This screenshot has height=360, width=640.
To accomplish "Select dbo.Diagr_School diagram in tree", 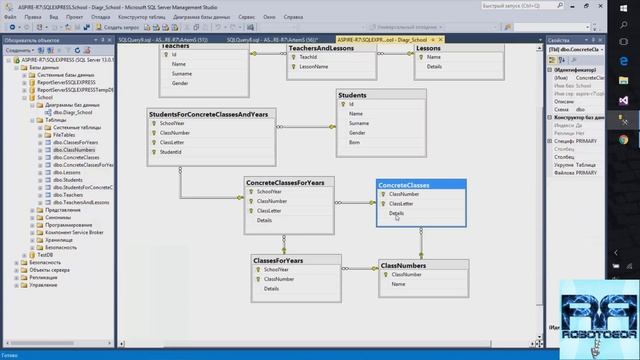I will pos(73,112).
